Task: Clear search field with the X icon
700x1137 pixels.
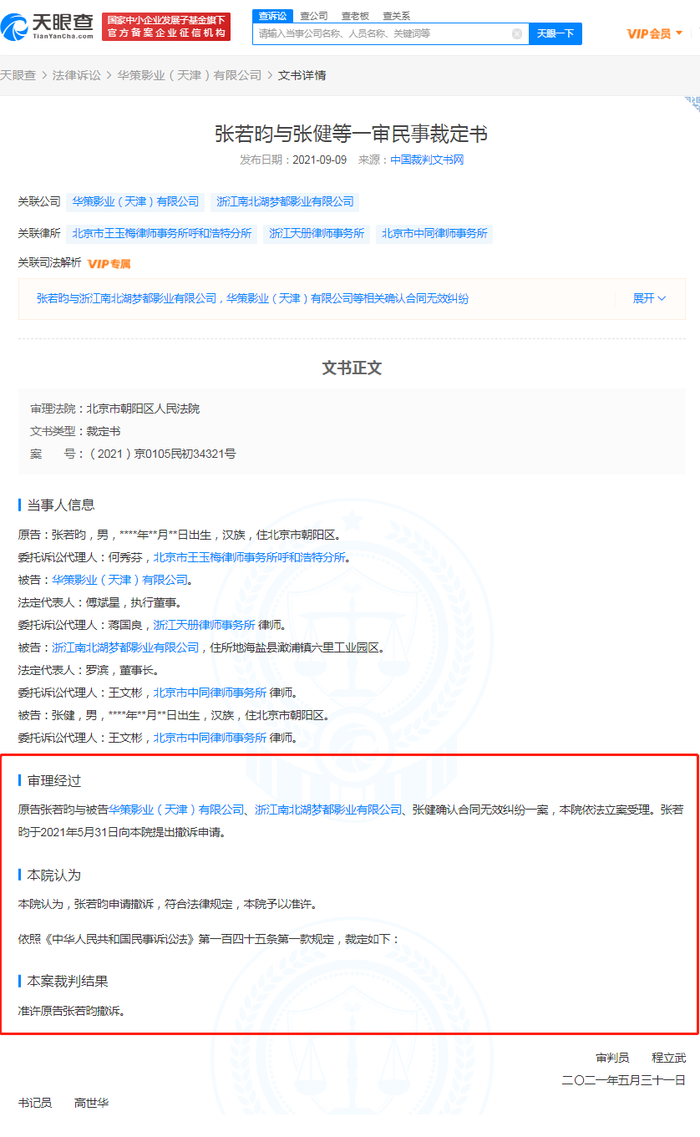Action: (x=516, y=33)
